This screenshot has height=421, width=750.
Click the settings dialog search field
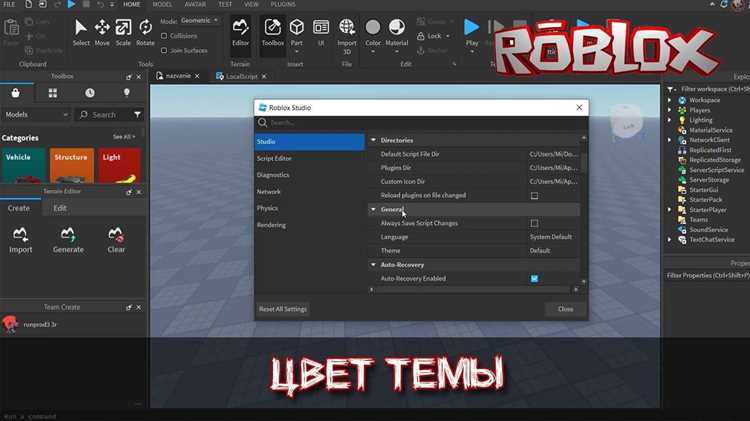tap(421, 122)
